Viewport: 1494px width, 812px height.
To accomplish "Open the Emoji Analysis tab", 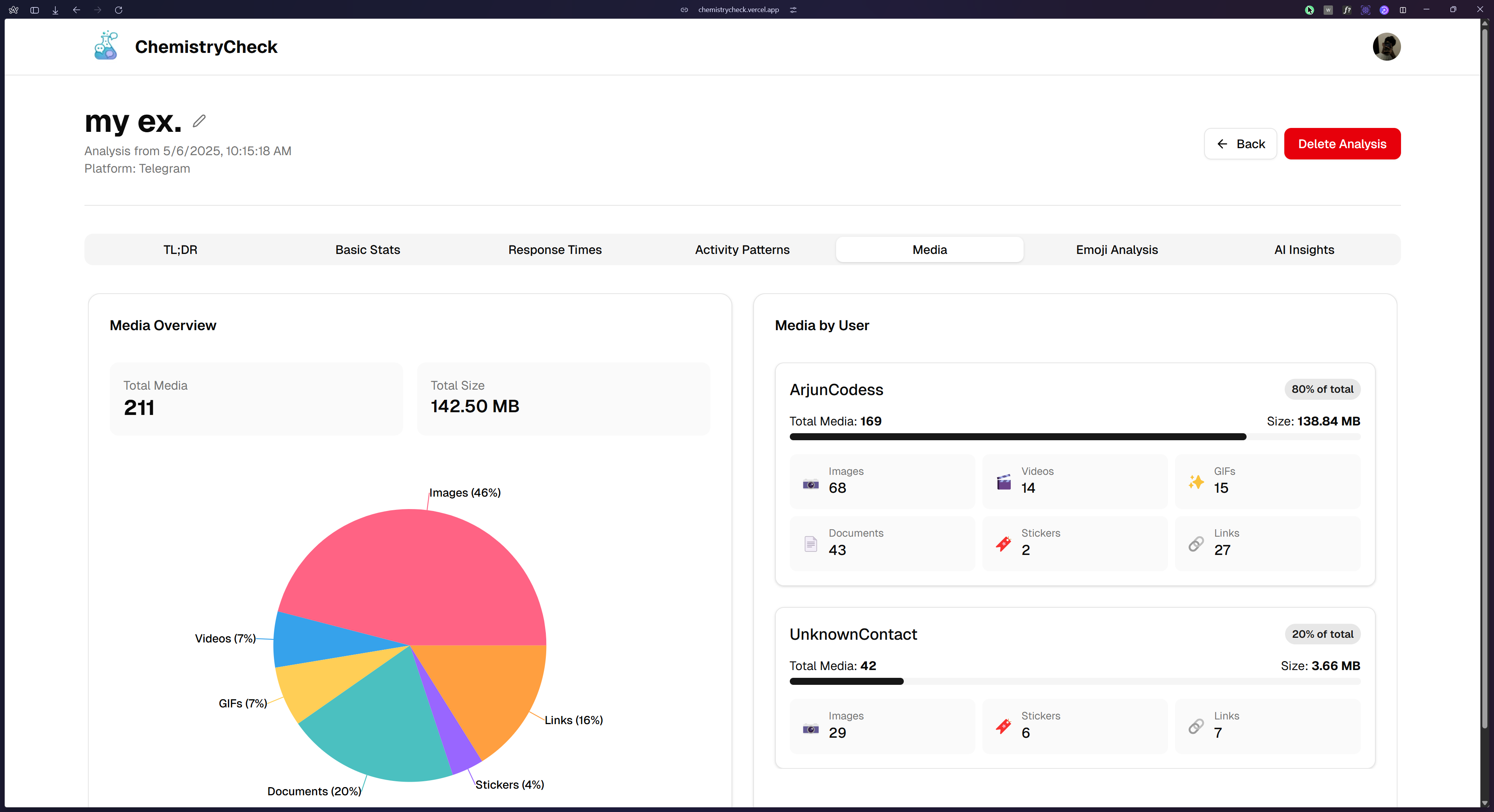I will 1117,250.
